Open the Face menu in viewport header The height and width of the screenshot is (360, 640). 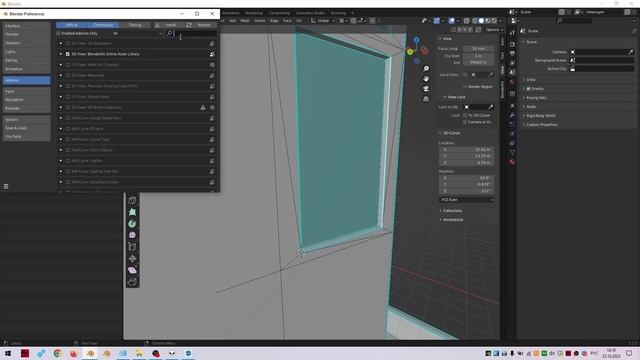287,20
